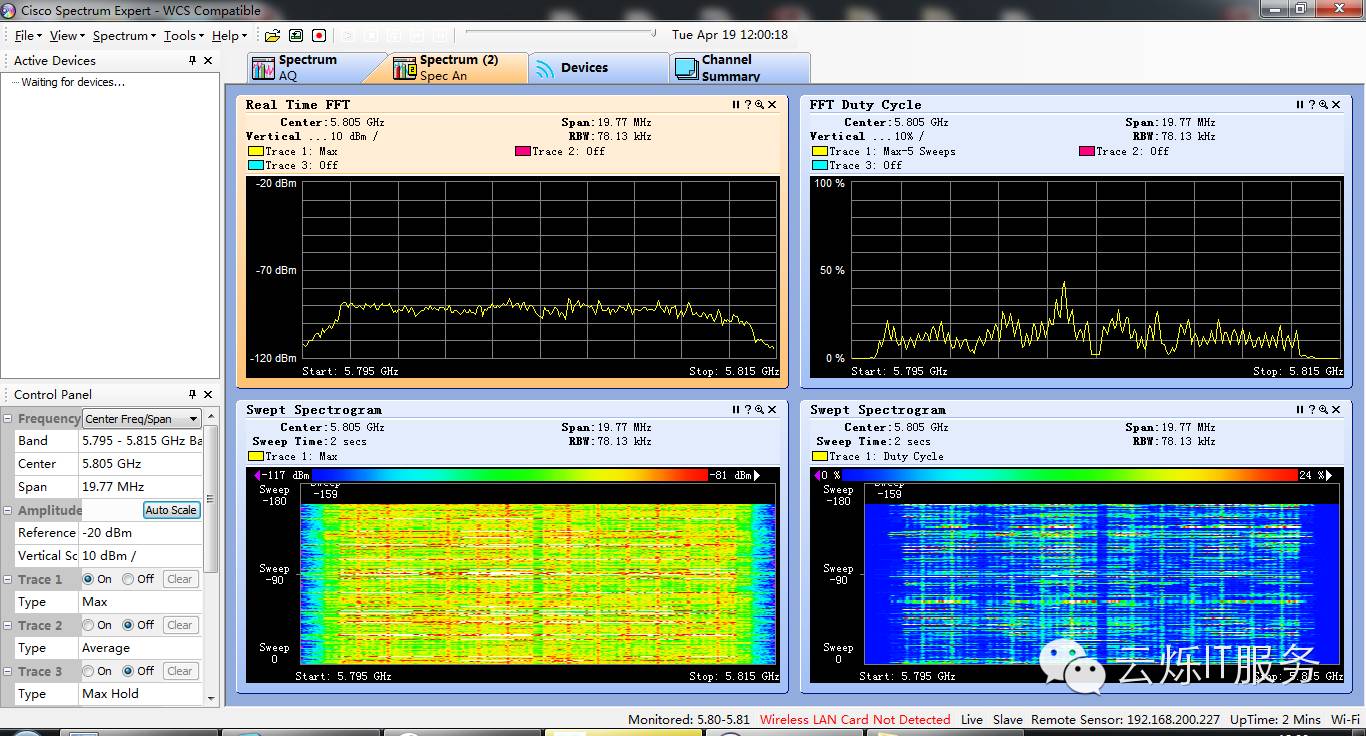
Task: Open the Tools menu
Action: (183, 36)
